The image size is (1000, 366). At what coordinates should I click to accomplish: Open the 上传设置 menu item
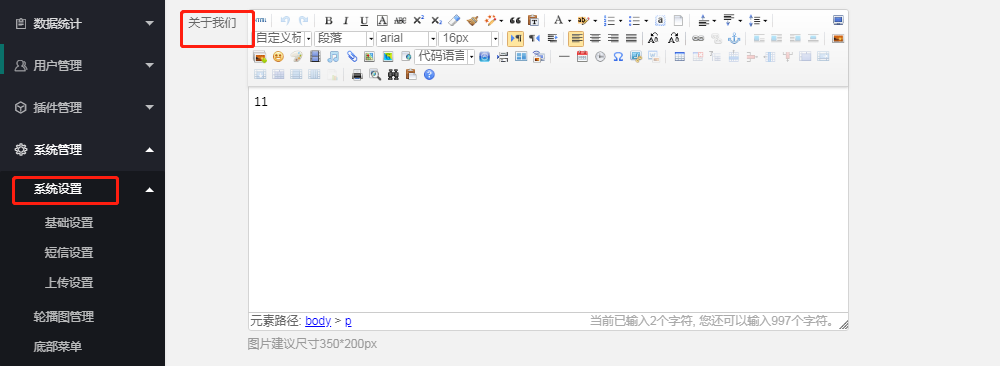click(x=69, y=282)
